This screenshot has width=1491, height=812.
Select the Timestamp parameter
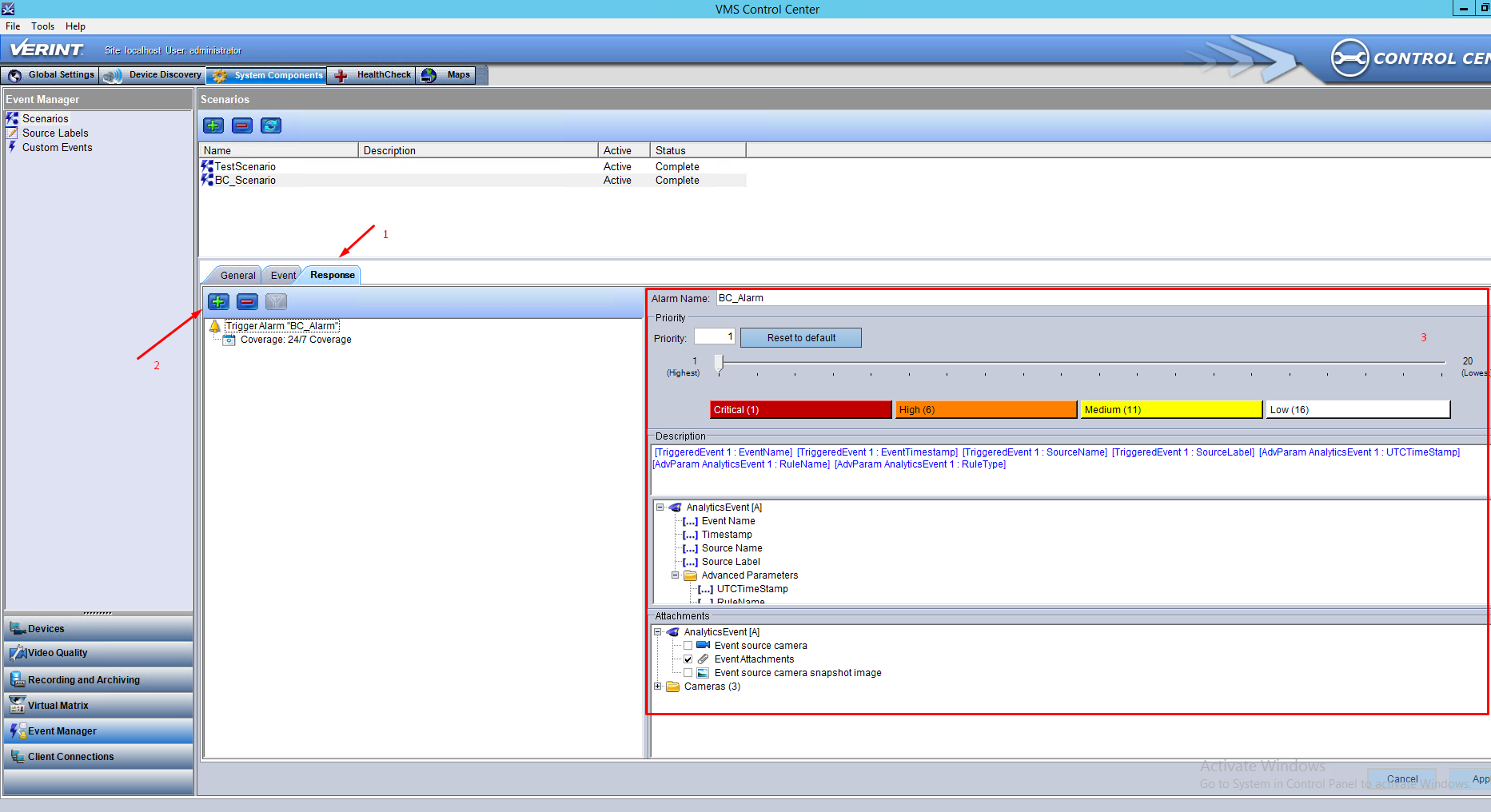point(727,535)
